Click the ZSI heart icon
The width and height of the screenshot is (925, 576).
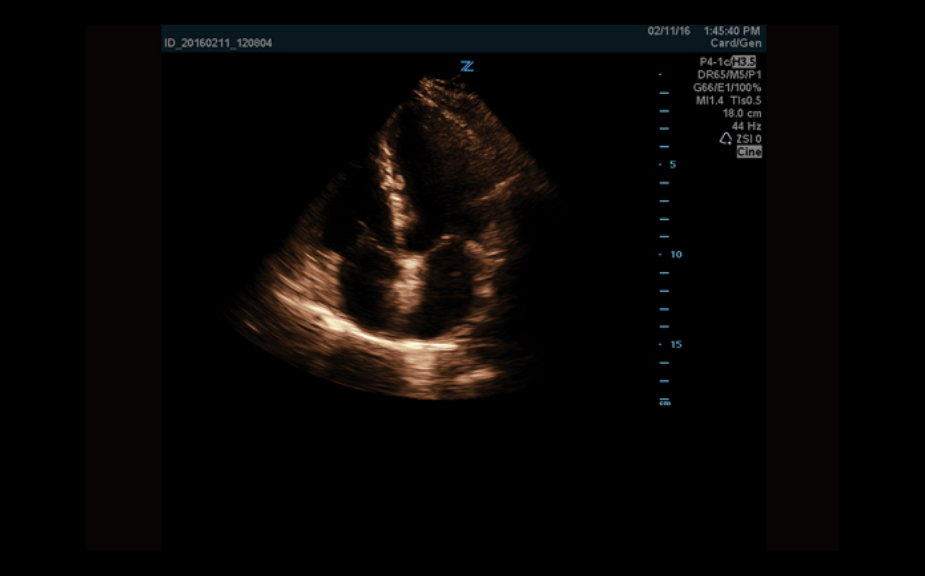[x=726, y=139]
